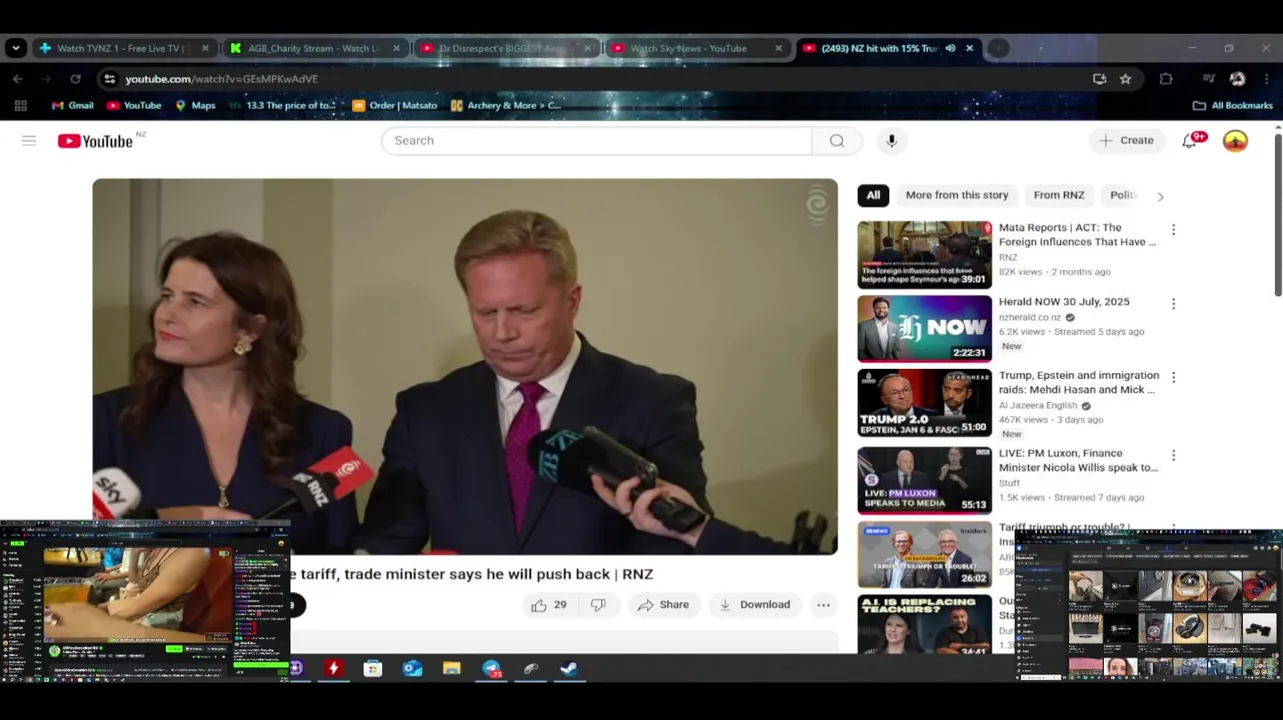This screenshot has height=720, width=1283.
Task: Open the tab search dropdown arrow
Action: (15, 48)
